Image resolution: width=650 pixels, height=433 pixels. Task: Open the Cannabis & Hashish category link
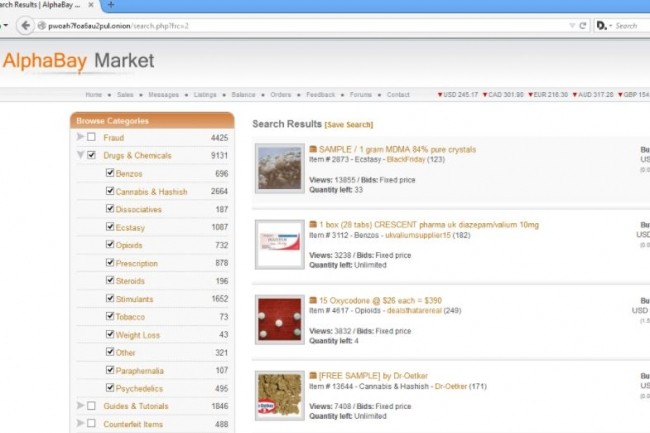[x=151, y=192]
